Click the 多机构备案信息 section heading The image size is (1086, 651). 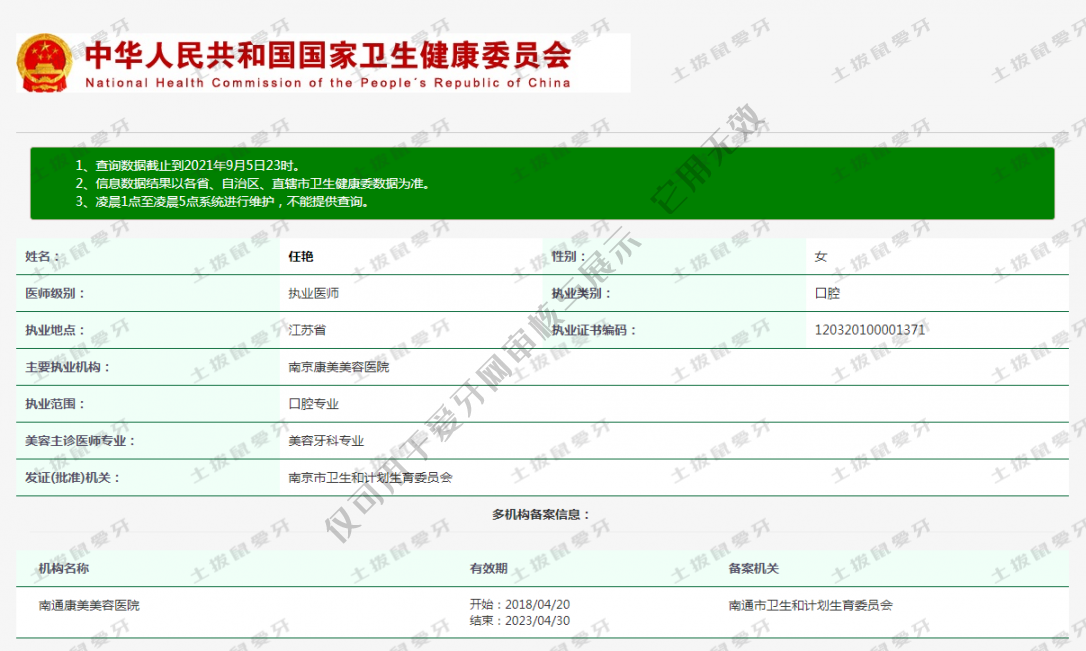(541, 515)
